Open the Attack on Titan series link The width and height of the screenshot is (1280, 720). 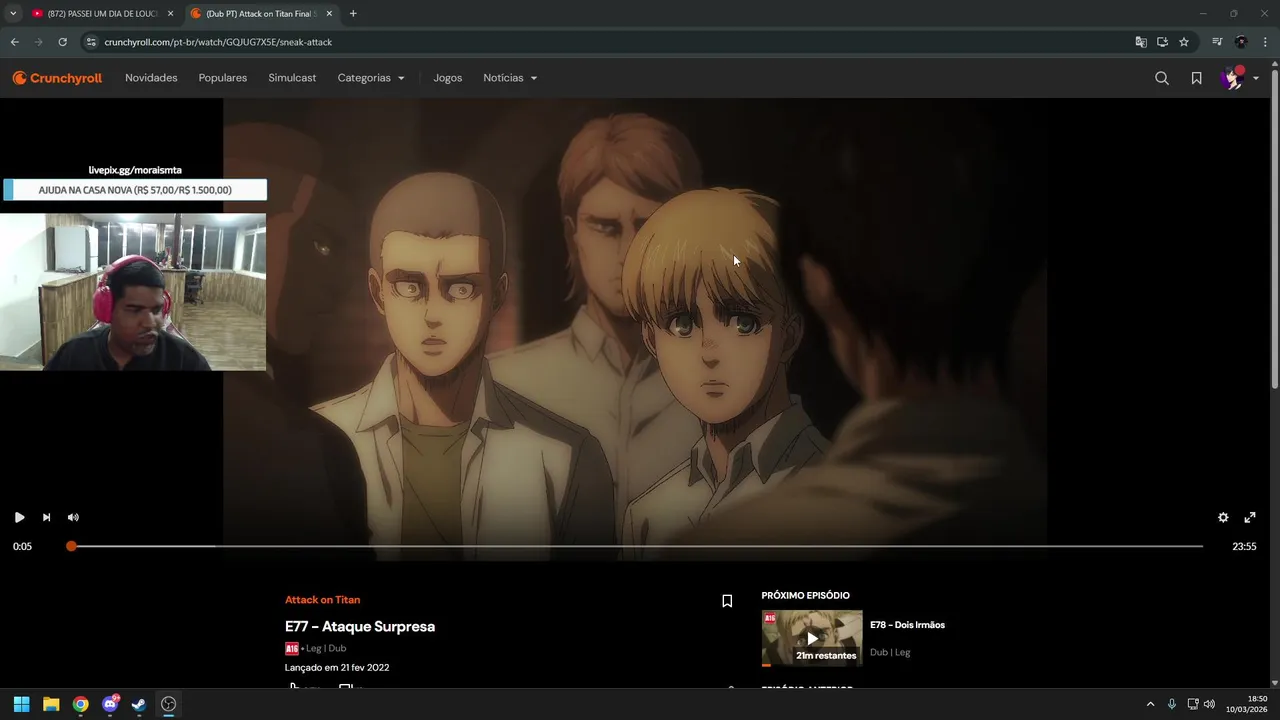pos(322,600)
